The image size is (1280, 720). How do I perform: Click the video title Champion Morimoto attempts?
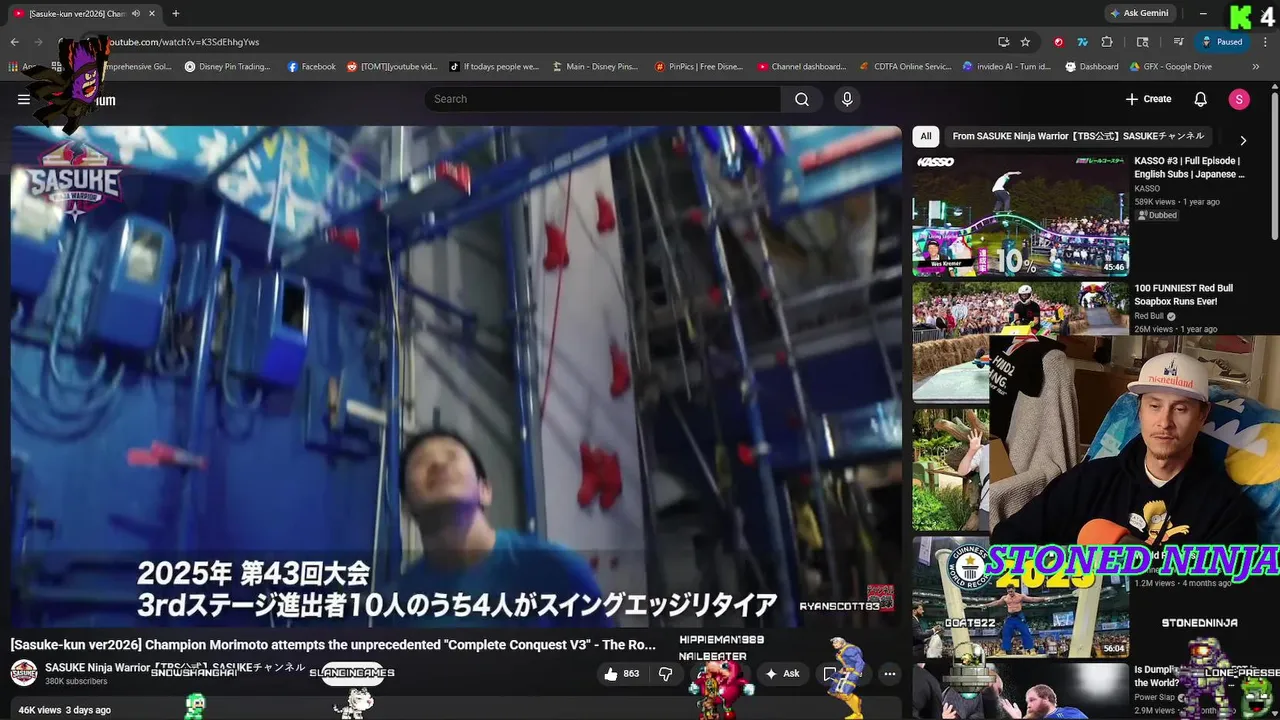click(333, 644)
